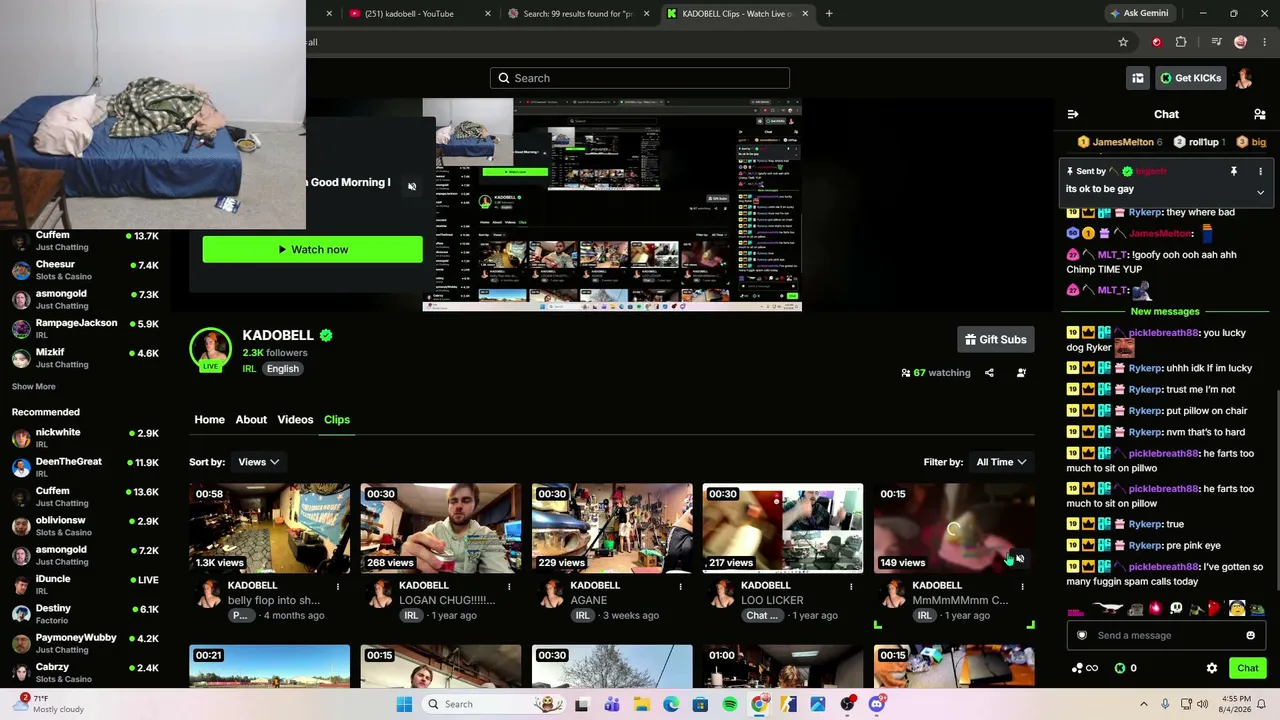Click the IRL category link under KADOBELL

pos(249,369)
